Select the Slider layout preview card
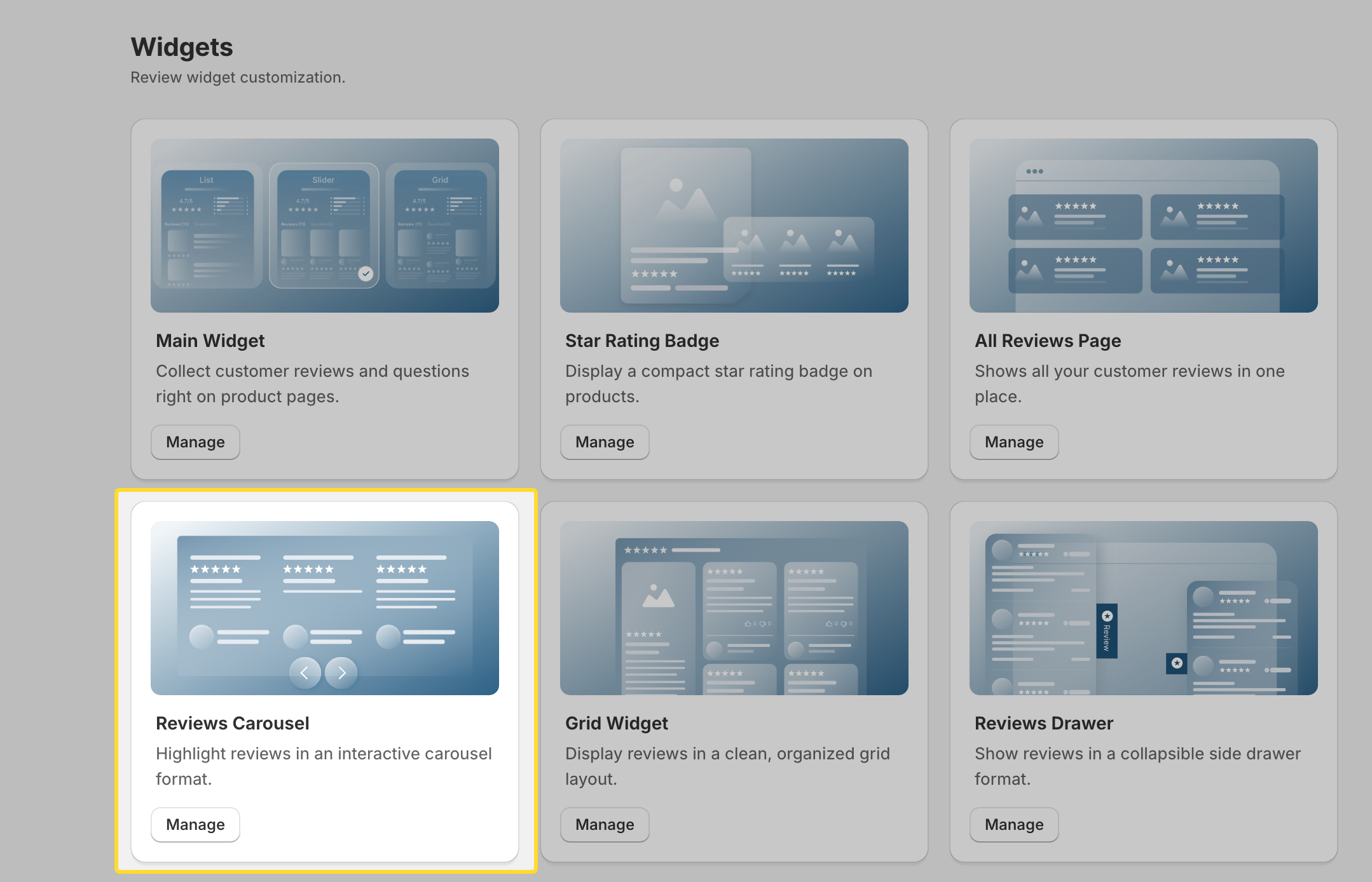Image resolution: width=1372 pixels, height=882 pixels. click(324, 226)
